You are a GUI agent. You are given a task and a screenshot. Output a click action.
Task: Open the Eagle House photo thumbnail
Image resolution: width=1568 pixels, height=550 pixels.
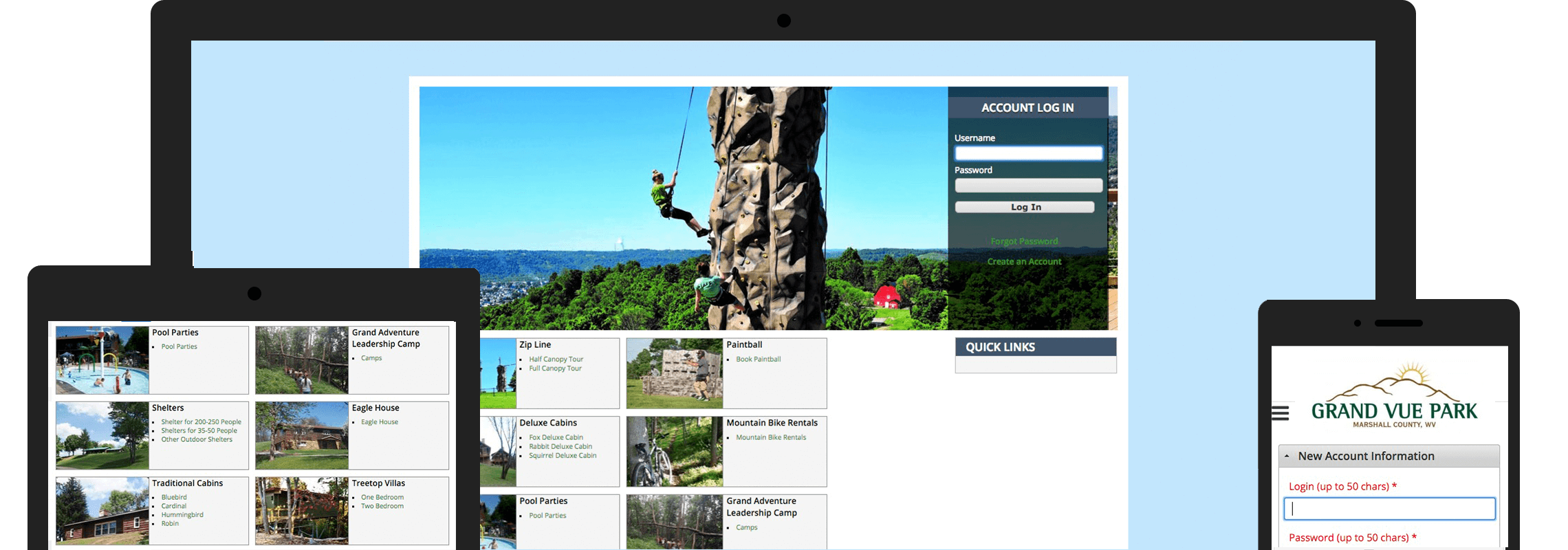[x=302, y=436]
